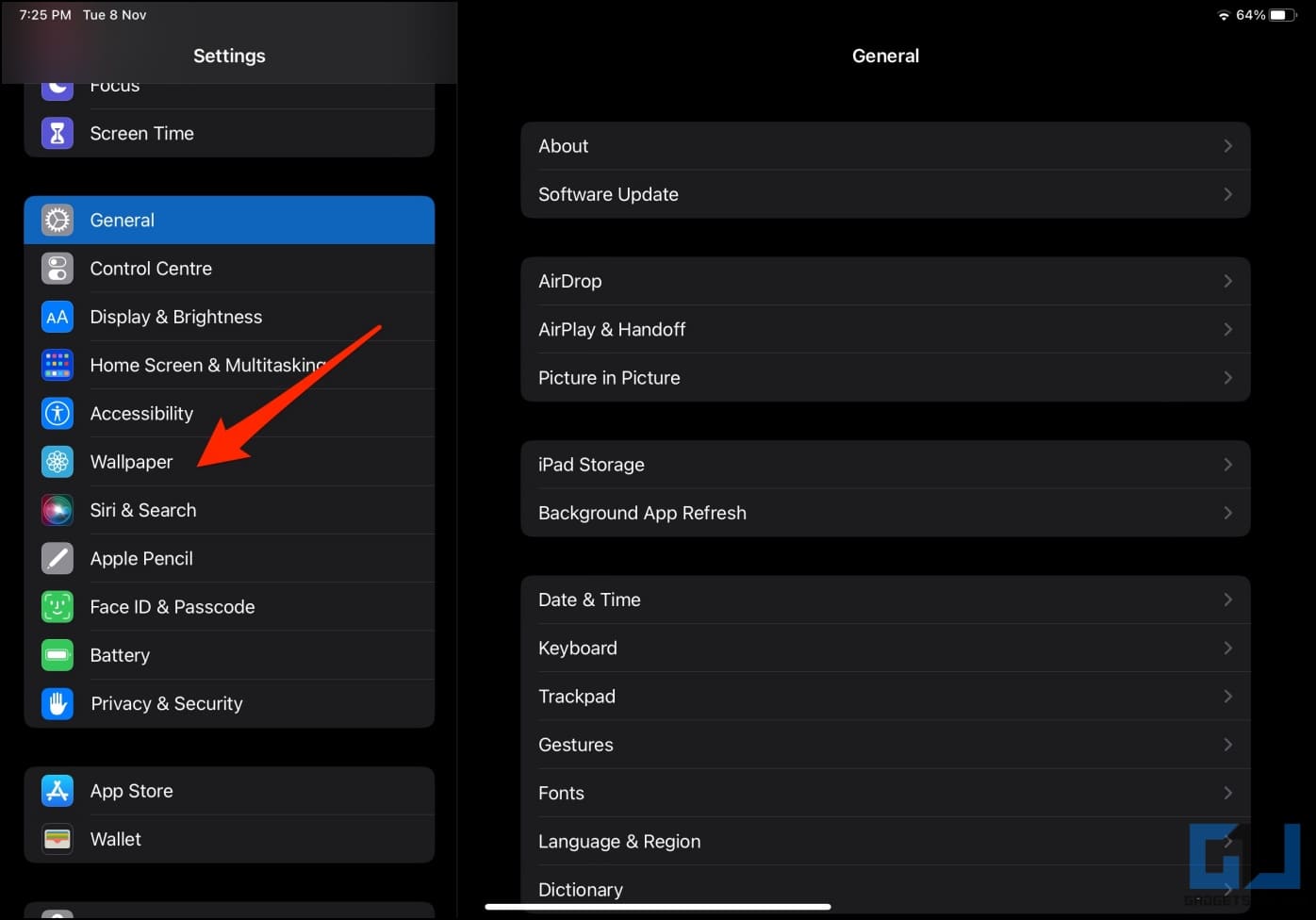Tap the 7:25 PM clock
Image resolution: width=1316 pixels, height=920 pixels.
point(45,15)
